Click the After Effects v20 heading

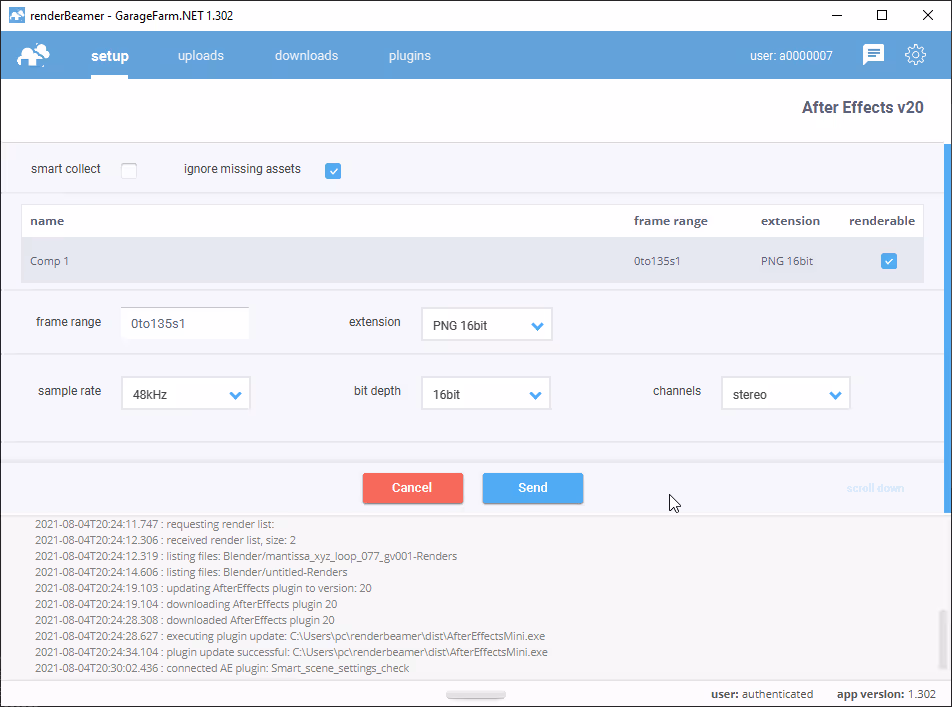[x=863, y=108]
